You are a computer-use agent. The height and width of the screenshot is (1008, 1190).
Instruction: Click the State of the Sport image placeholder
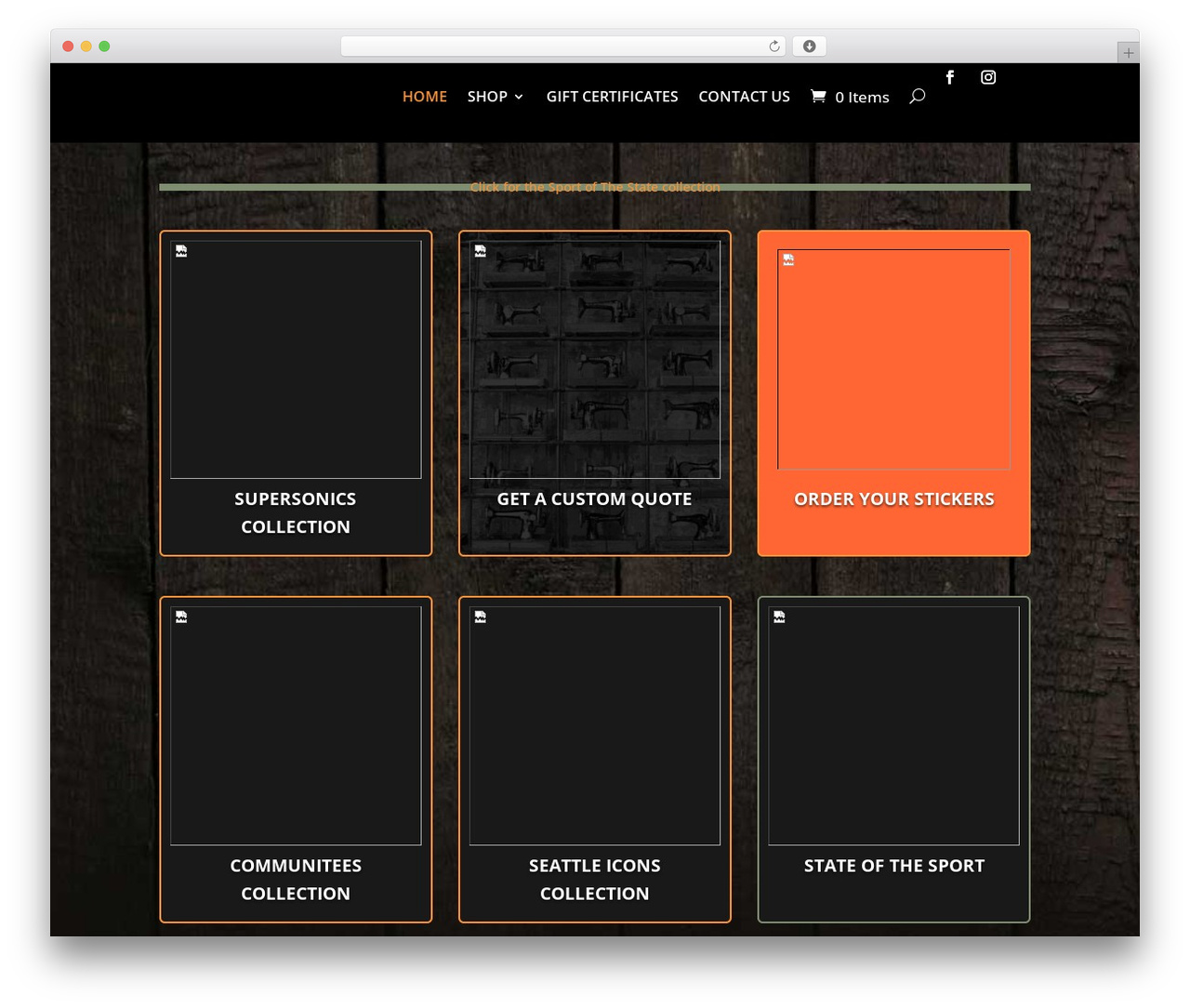point(893,726)
